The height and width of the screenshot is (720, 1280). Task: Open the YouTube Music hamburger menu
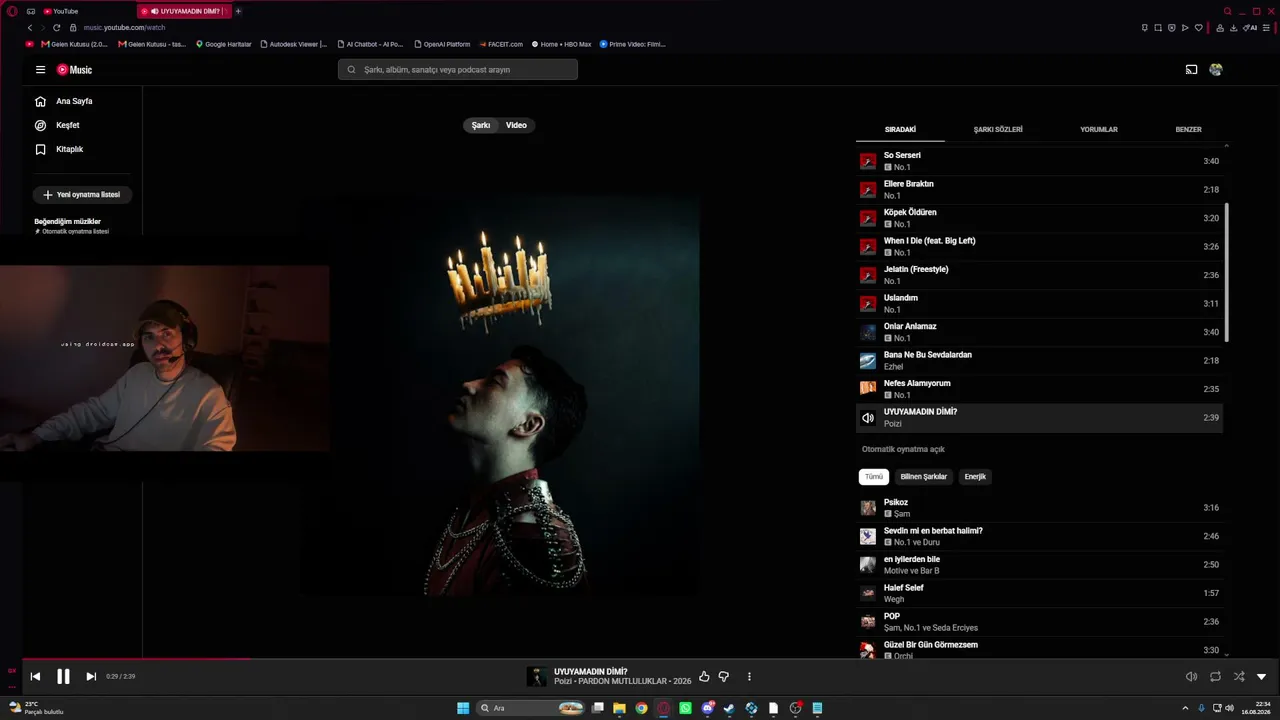coord(40,70)
